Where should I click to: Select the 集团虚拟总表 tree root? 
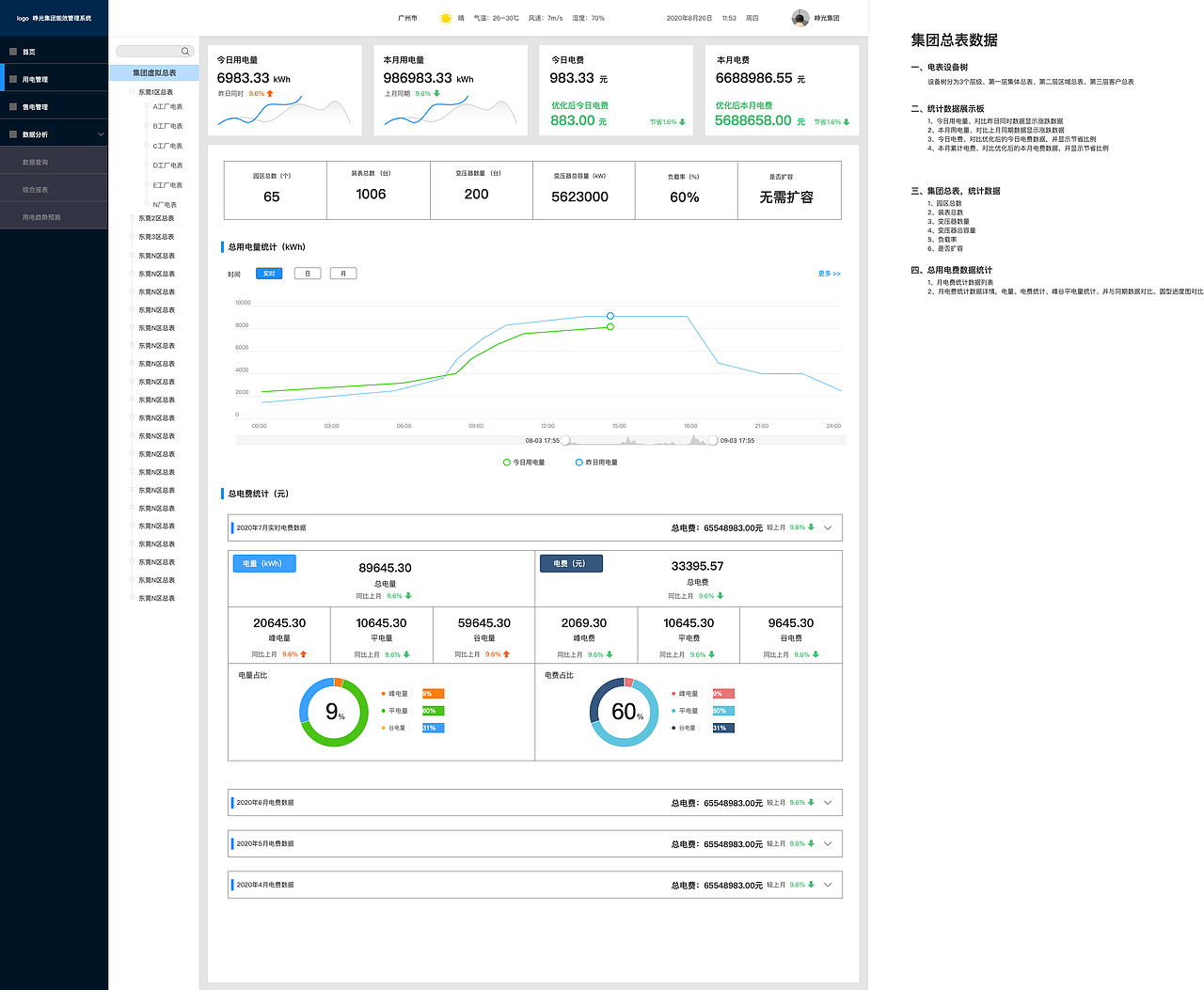pyautogui.click(x=154, y=72)
